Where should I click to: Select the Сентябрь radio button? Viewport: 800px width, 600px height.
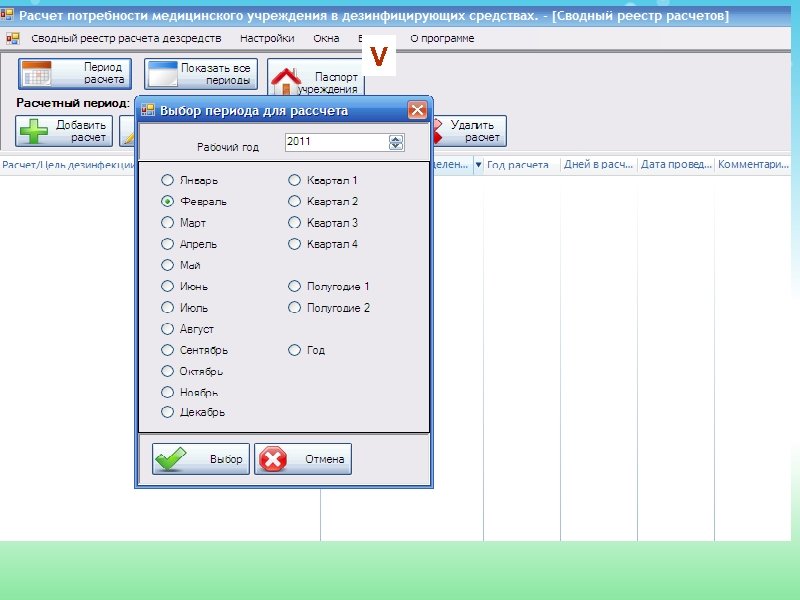tap(167, 350)
